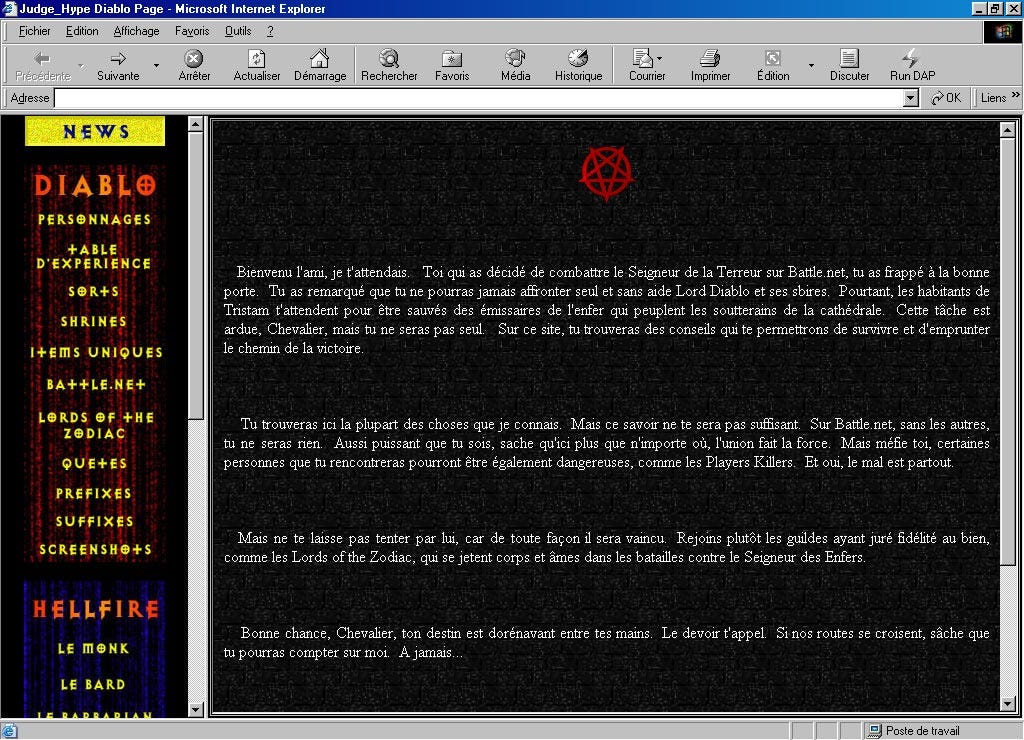
Task: Open the Edition menu
Action: tap(82, 31)
